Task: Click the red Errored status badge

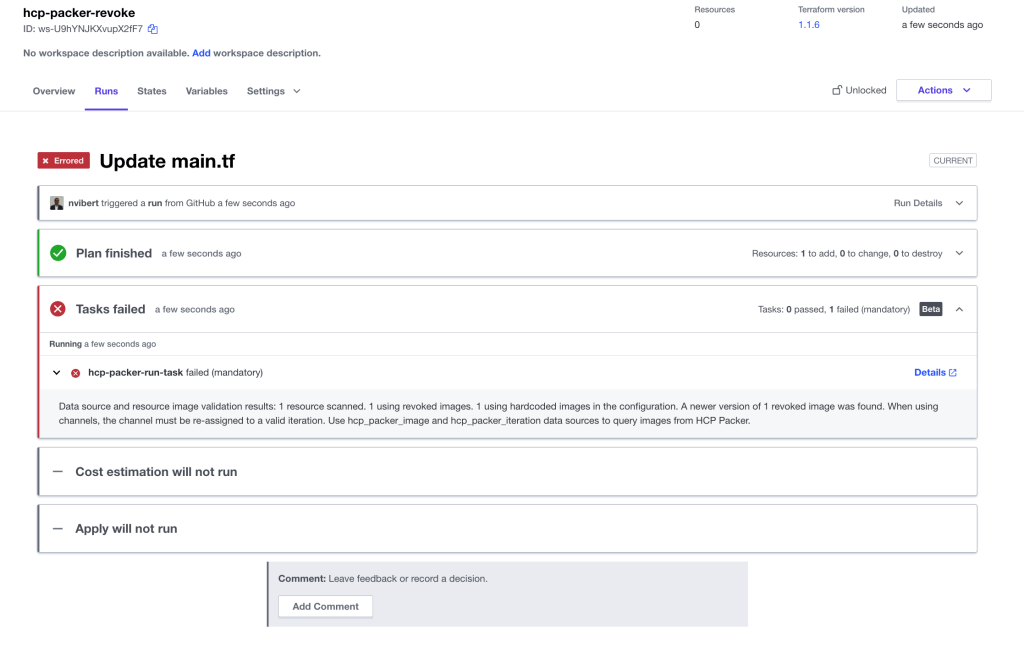Action: [x=63, y=160]
